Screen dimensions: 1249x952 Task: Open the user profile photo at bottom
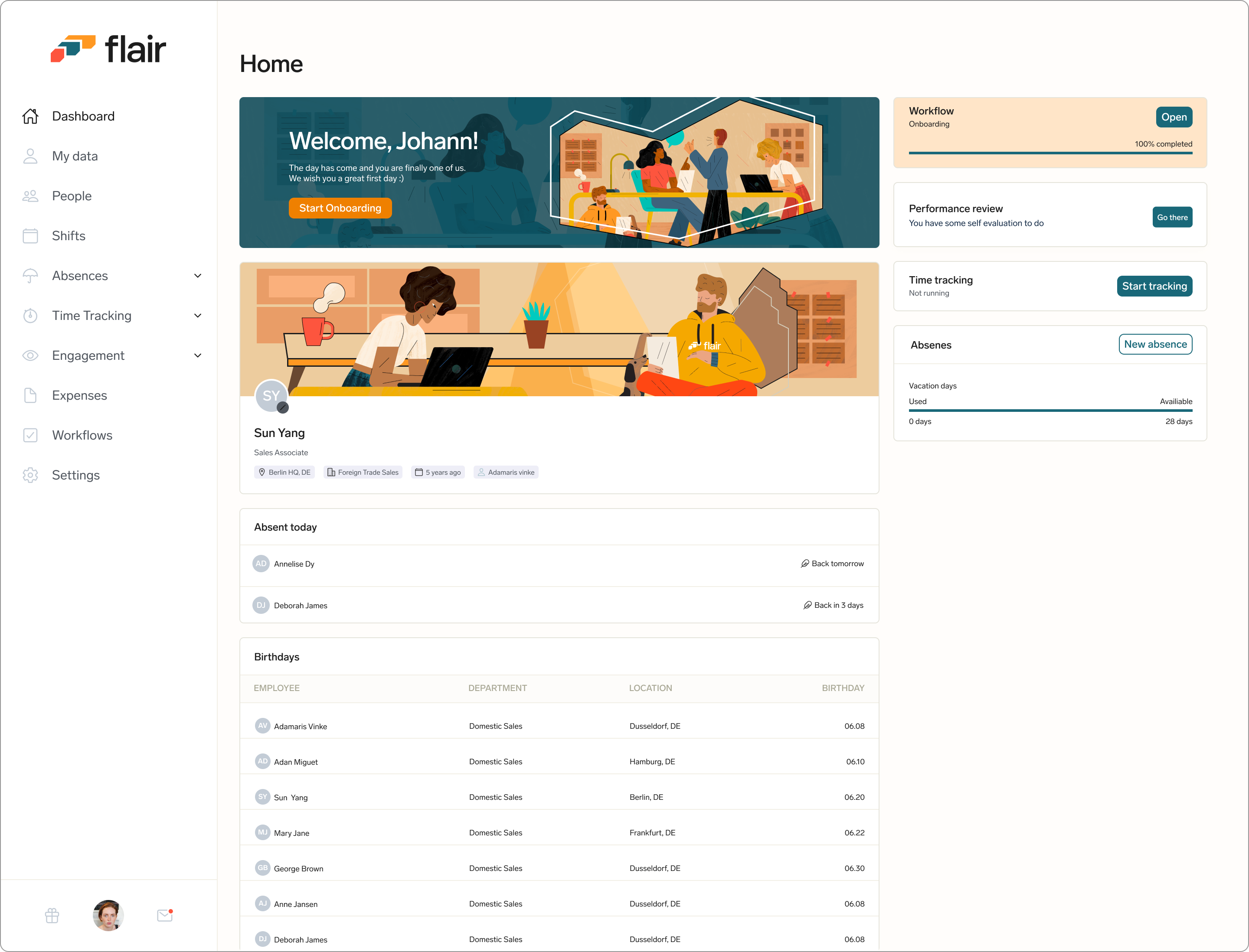click(108, 915)
